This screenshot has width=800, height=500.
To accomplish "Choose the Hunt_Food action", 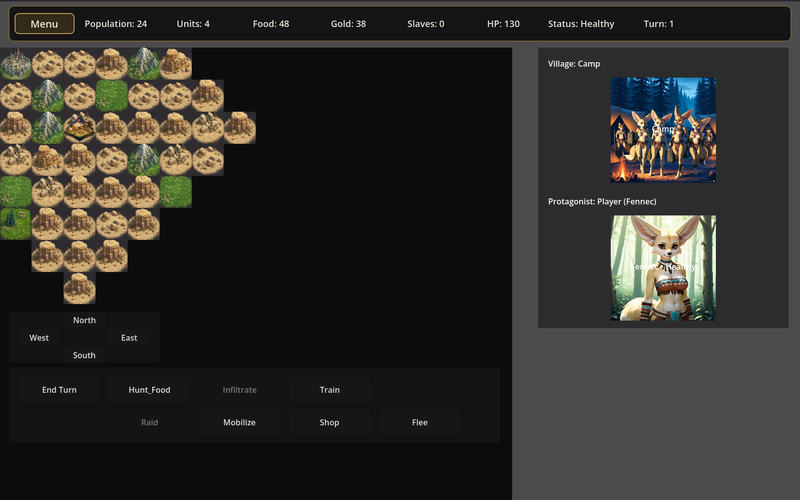I will [x=149, y=390].
